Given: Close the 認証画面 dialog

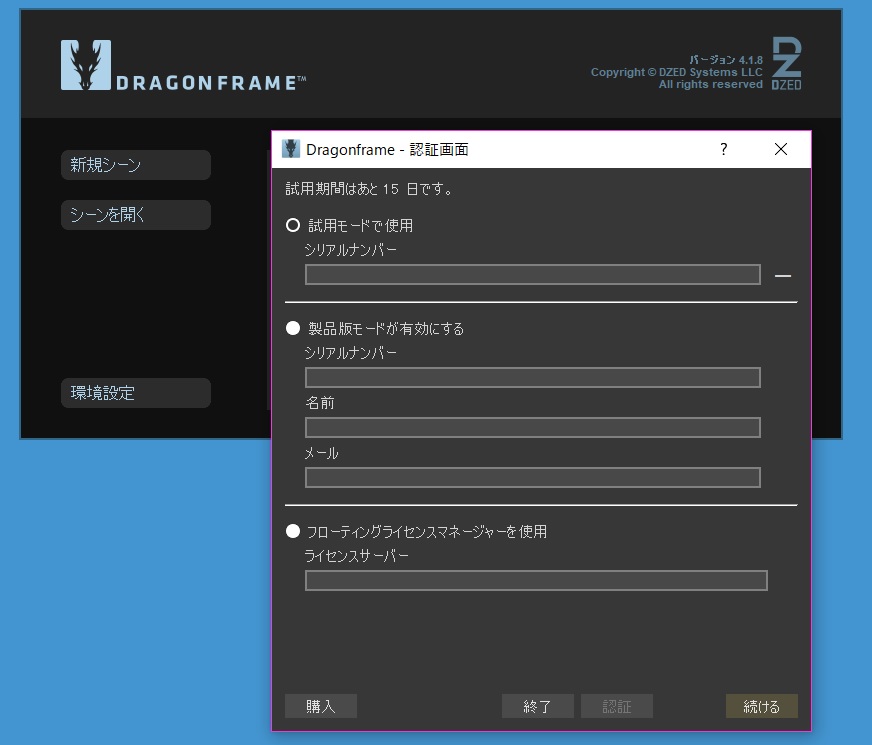Looking at the screenshot, I should (x=781, y=149).
